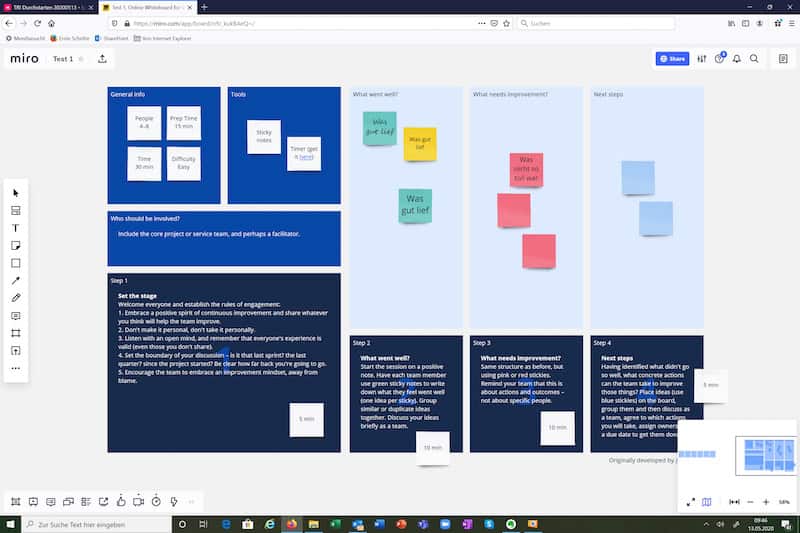Select the Text tool

tap(16, 228)
